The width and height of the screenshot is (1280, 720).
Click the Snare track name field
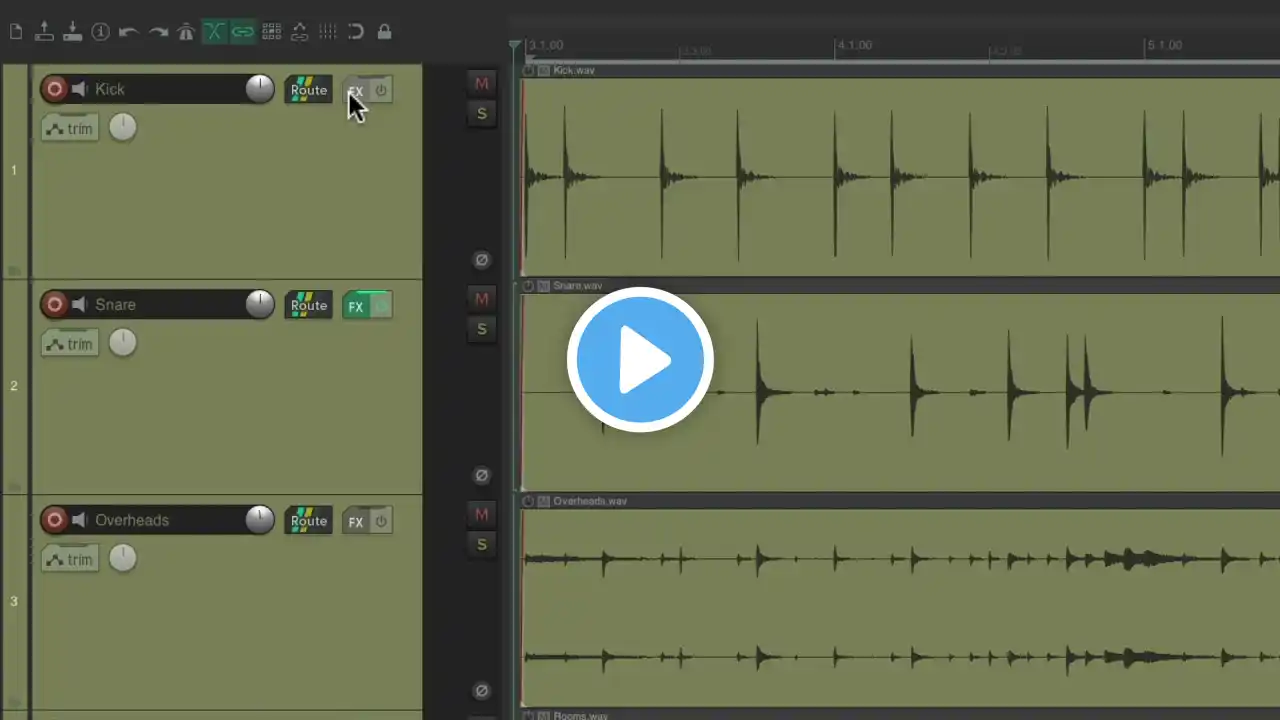[x=167, y=304]
